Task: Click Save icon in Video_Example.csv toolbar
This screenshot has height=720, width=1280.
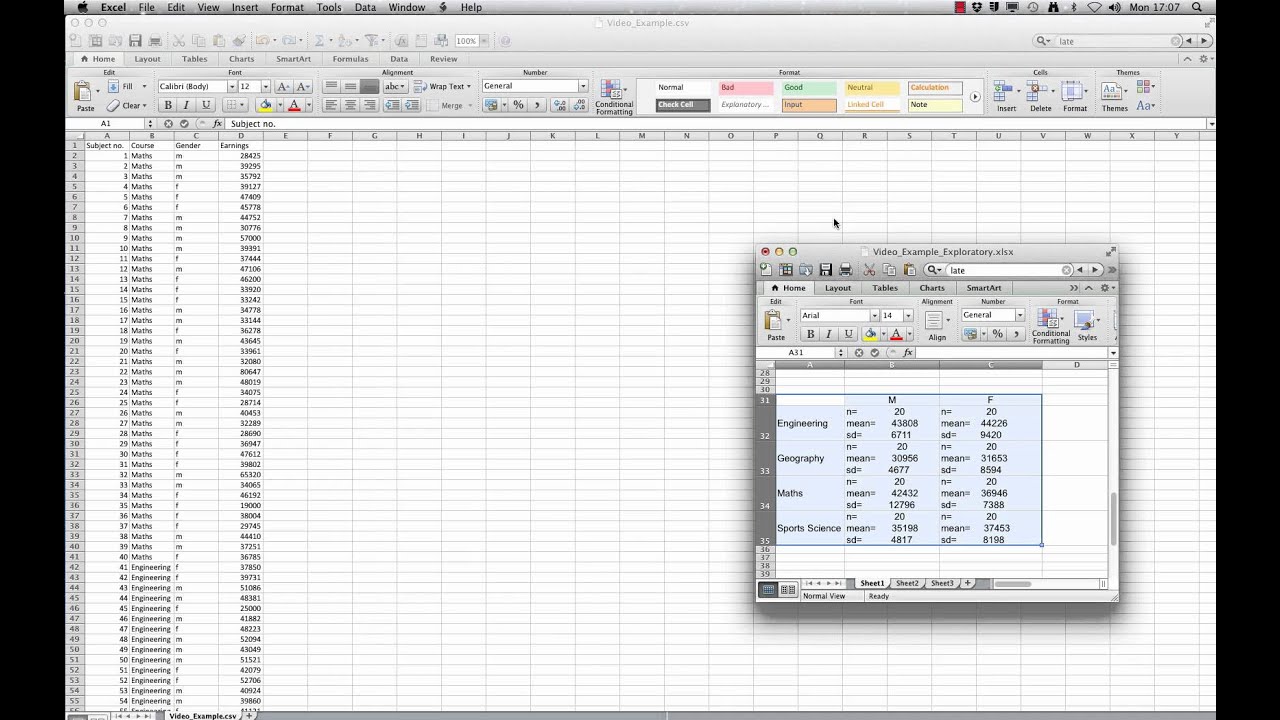Action: (x=134, y=41)
